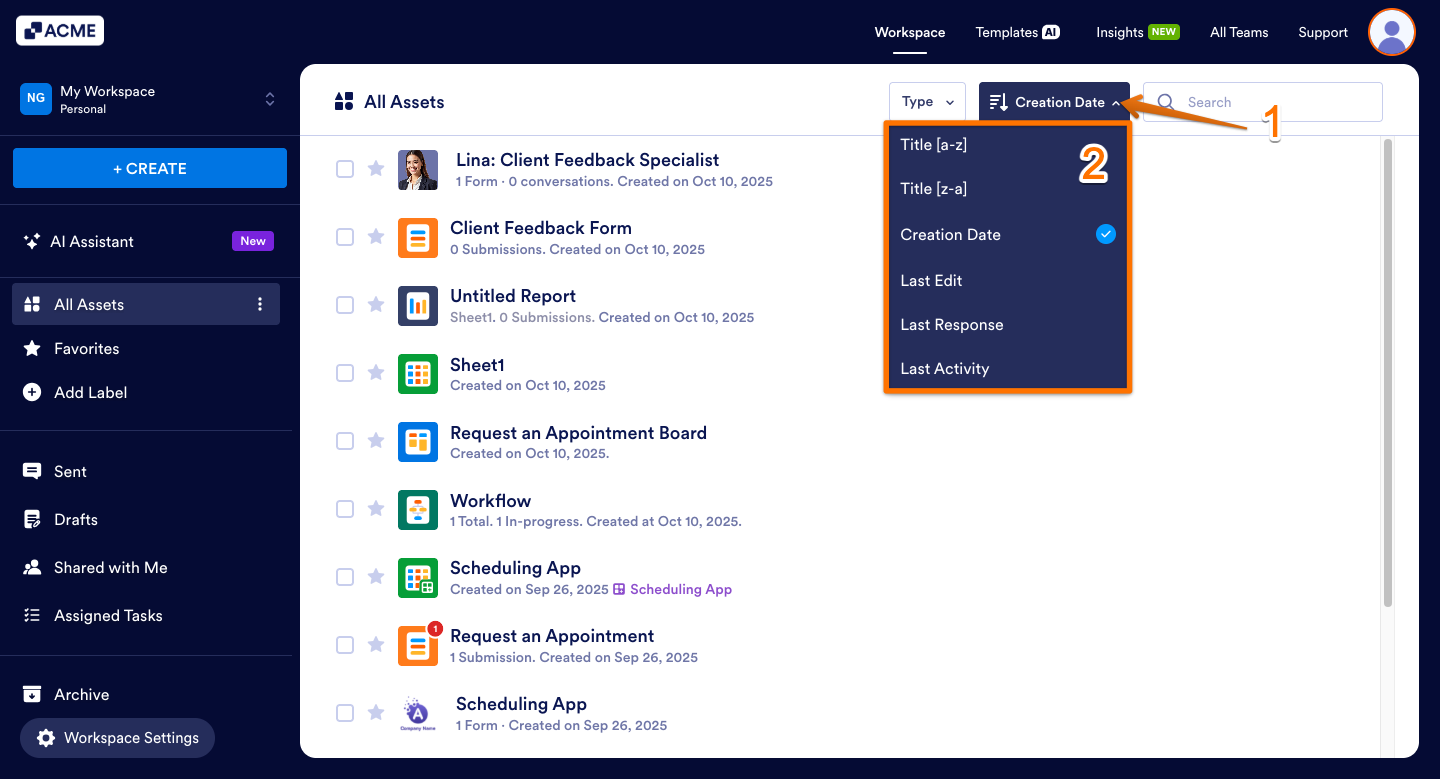Click the Add Label plus icon
Viewport: 1440px width, 779px height.
(30, 392)
